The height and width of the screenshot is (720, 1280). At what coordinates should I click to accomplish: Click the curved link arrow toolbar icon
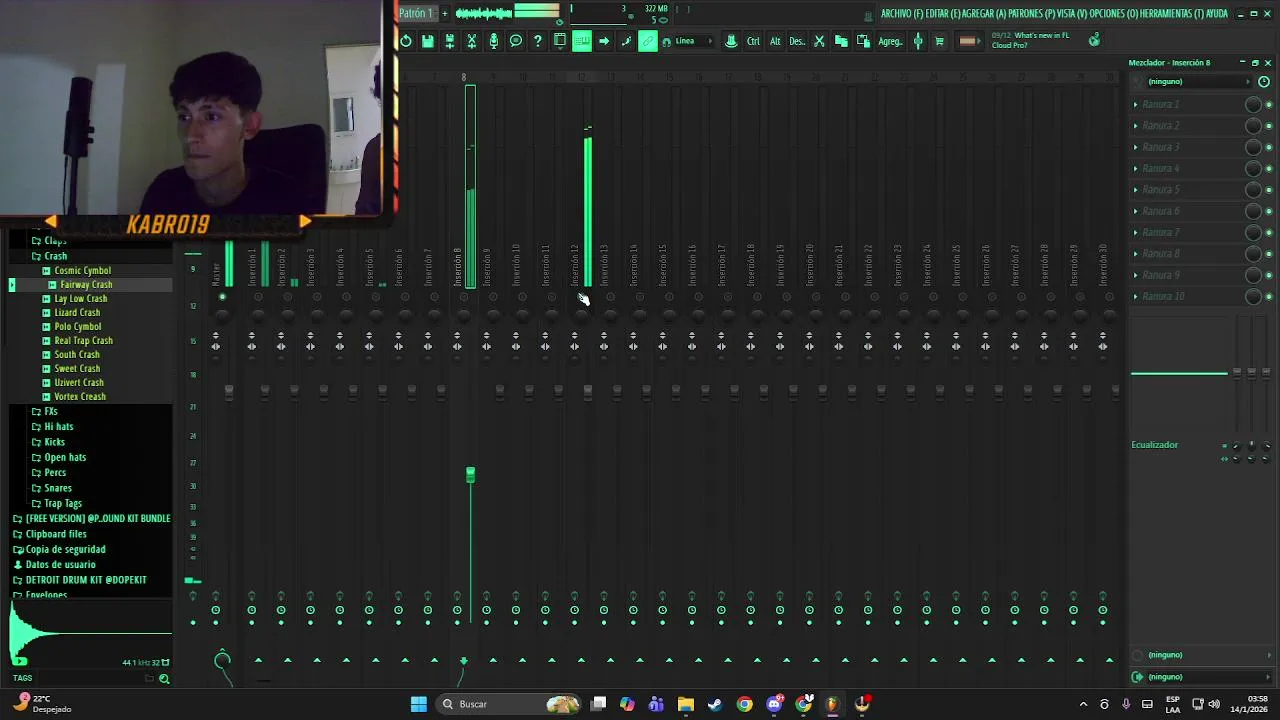tap(626, 41)
